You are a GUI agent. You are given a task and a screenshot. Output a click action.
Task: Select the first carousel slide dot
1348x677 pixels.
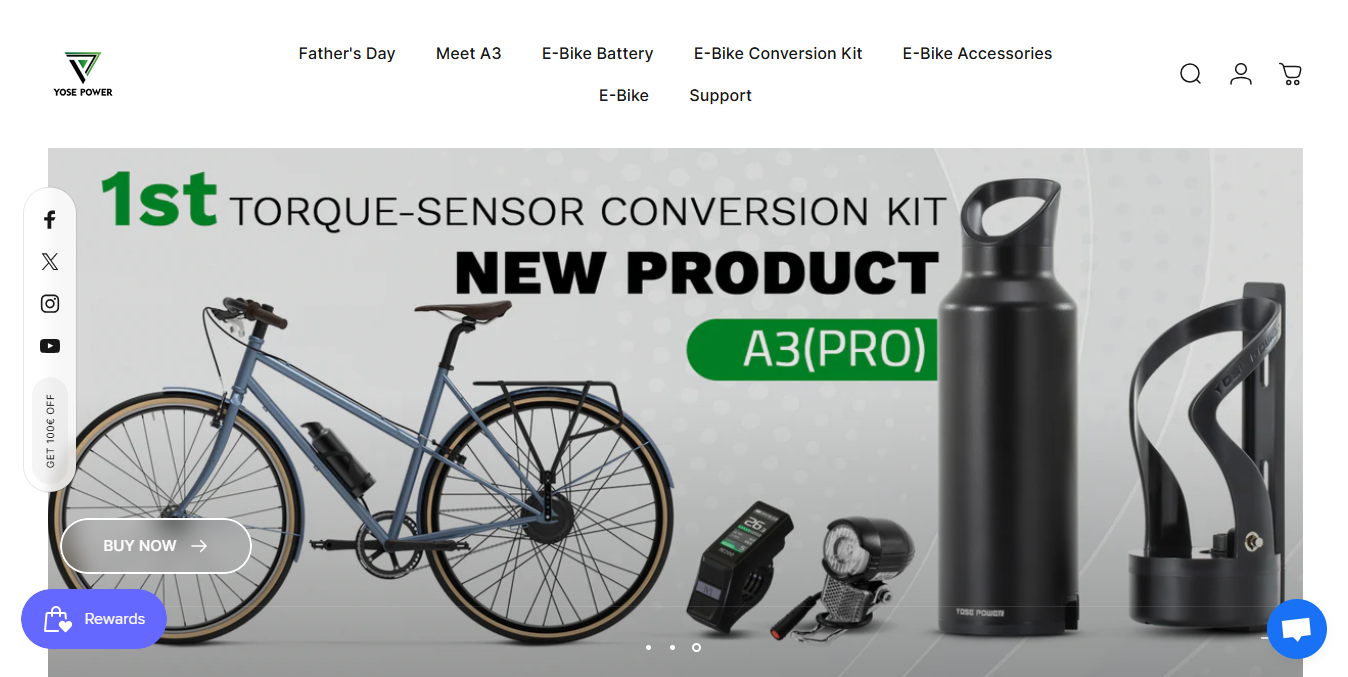click(648, 647)
